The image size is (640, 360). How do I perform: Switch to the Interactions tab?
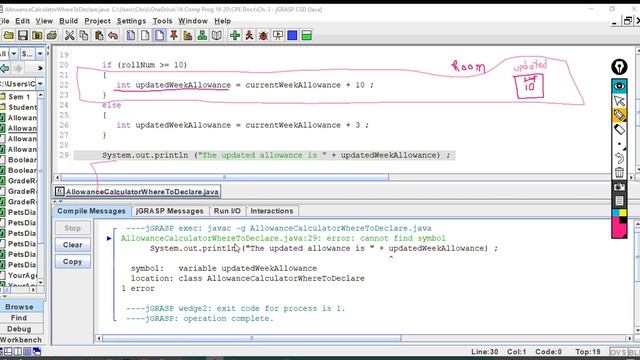272,211
